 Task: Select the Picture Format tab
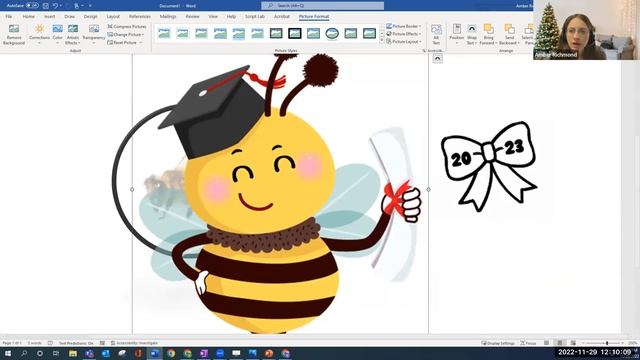click(x=313, y=16)
